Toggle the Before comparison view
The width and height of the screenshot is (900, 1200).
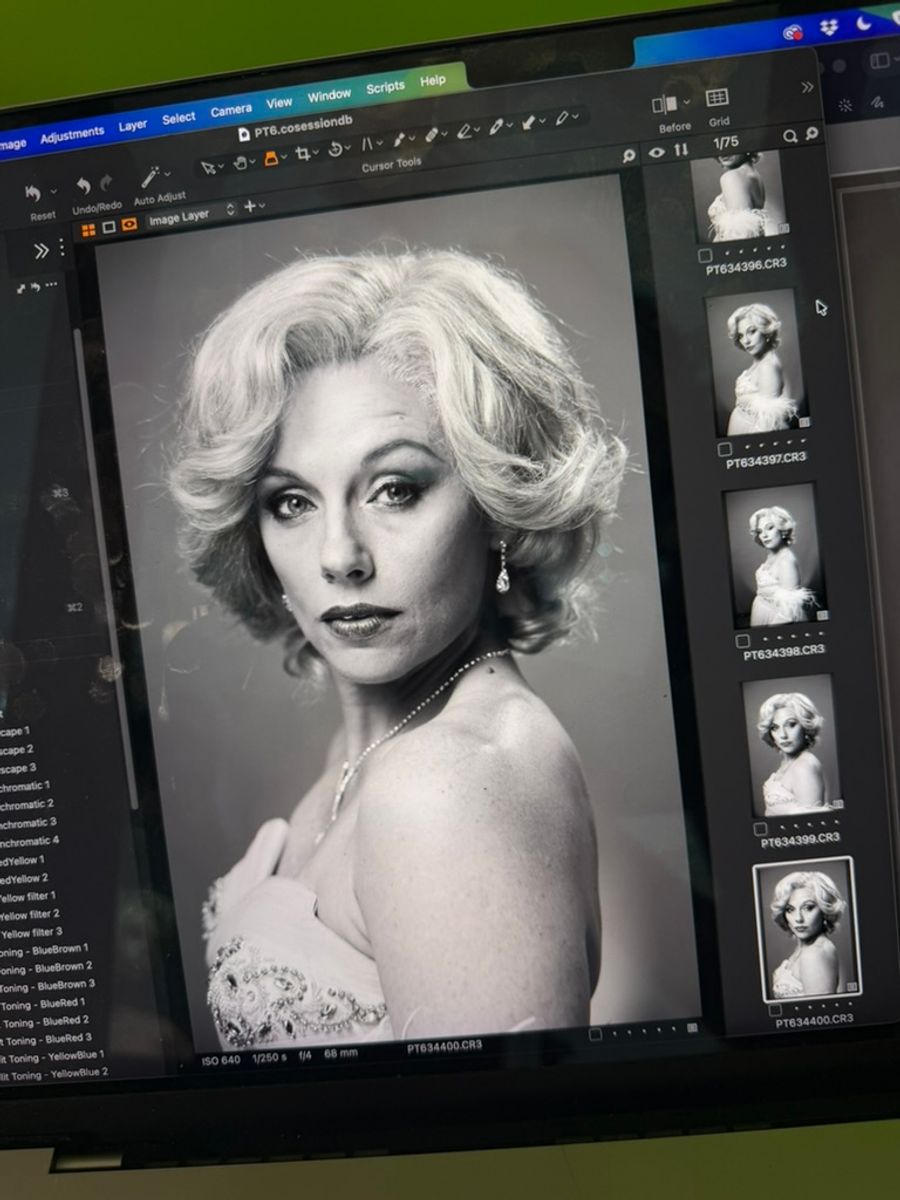pos(665,105)
